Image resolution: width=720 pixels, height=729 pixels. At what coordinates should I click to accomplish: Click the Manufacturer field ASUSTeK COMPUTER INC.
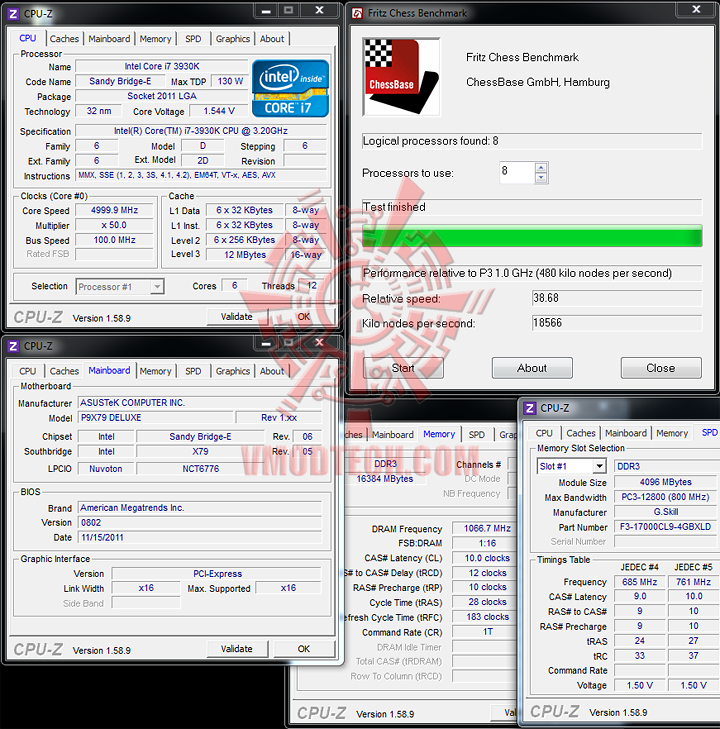tap(200, 403)
